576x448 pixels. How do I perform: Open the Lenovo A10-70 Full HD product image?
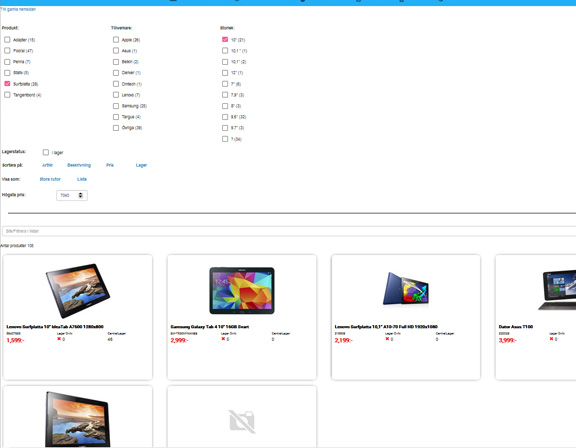tap(406, 289)
